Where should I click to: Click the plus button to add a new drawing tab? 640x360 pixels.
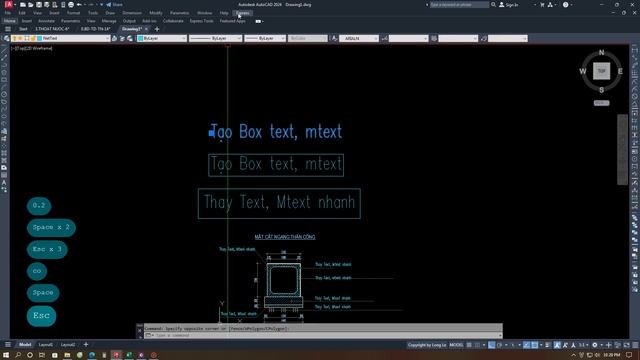click(x=157, y=29)
